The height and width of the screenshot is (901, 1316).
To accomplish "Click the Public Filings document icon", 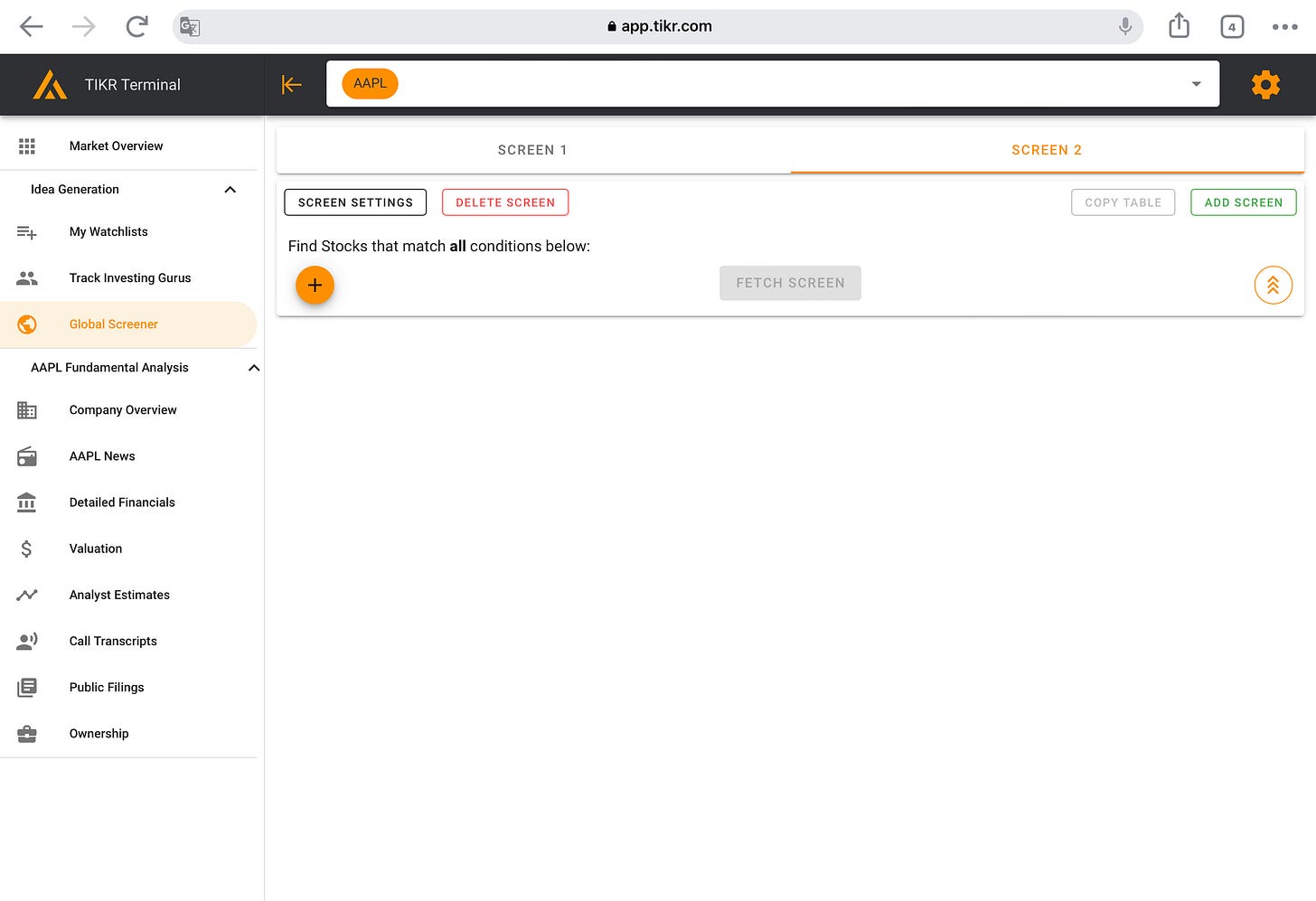I will click(x=27, y=688).
